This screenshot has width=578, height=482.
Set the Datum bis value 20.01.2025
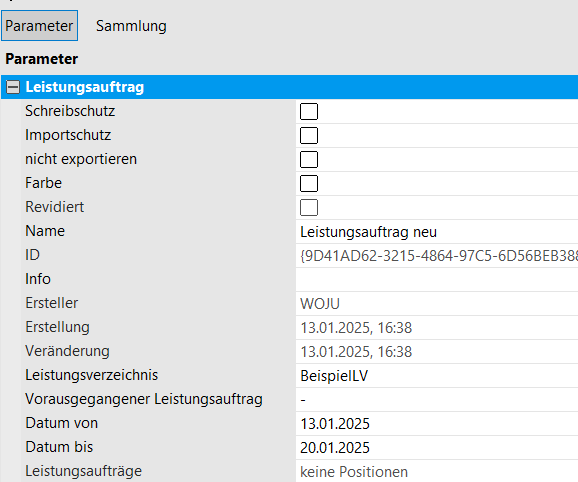point(437,447)
